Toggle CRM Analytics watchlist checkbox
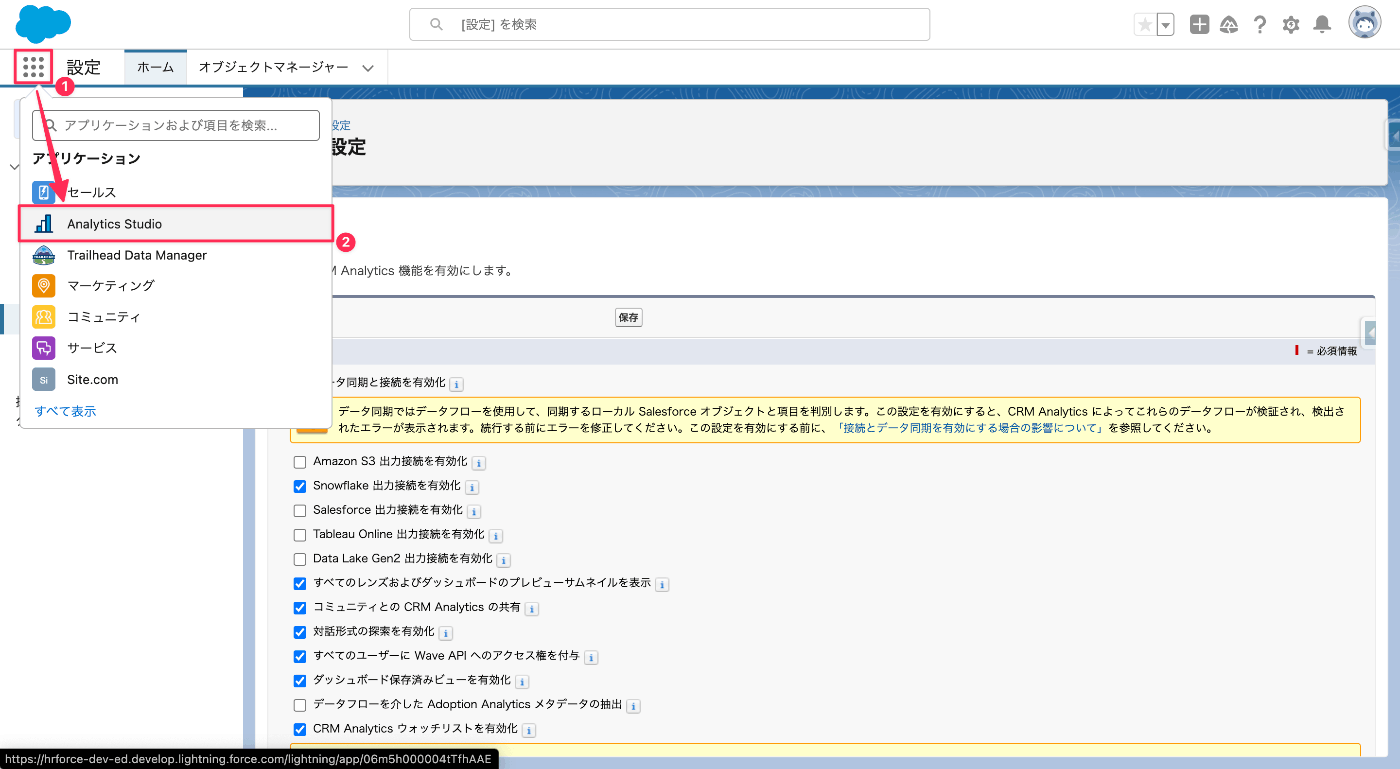This screenshot has width=1400, height=769. [x=300, y=730]
